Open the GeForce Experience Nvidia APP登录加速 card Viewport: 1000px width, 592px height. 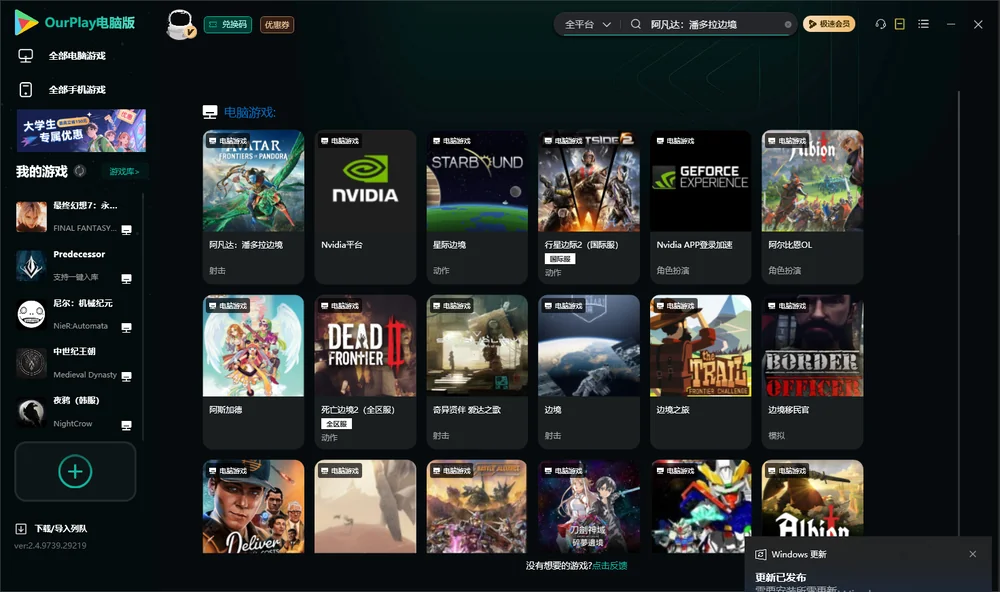tap(701, 207)
